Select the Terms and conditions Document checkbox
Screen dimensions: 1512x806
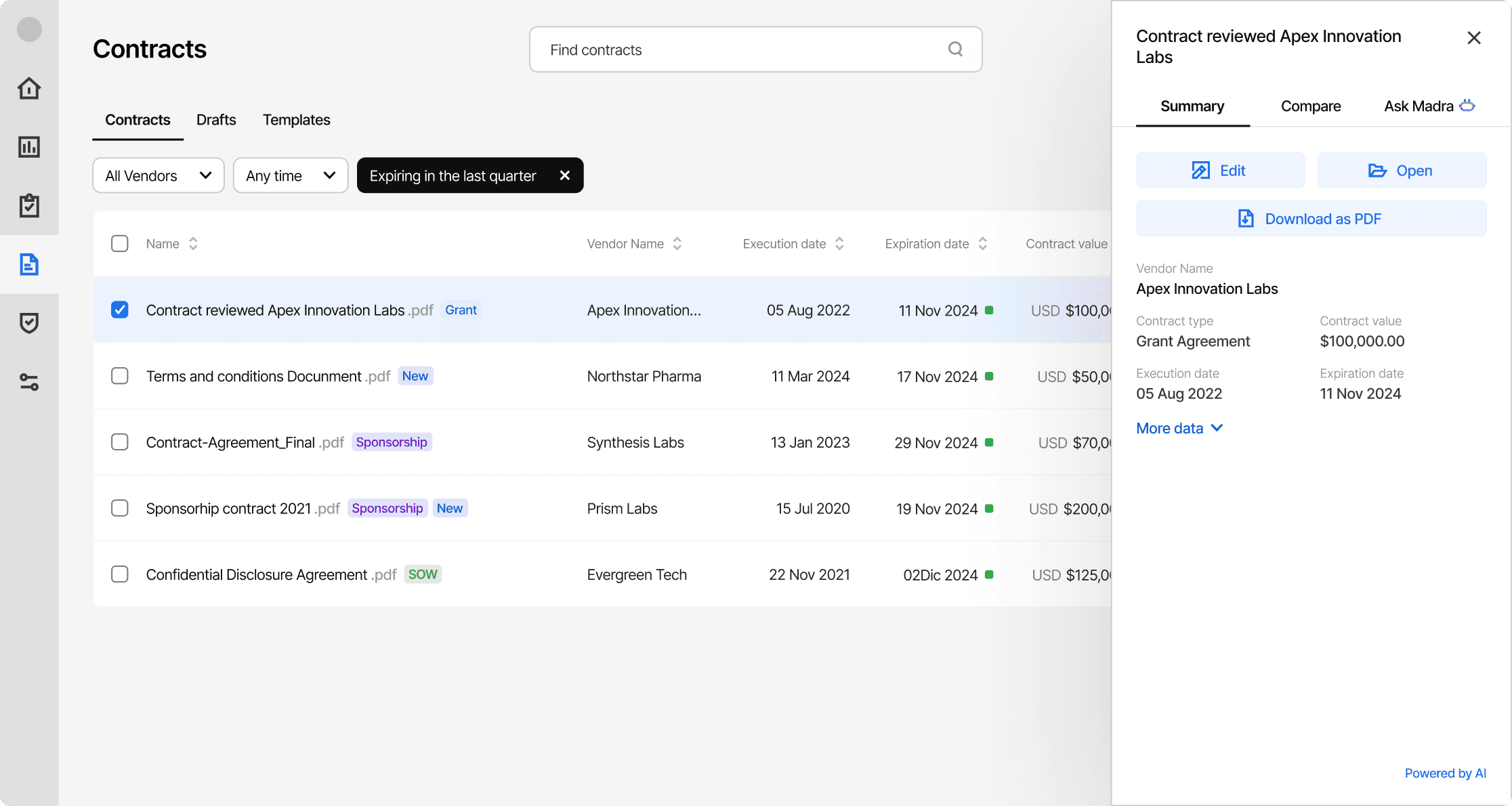[x=120, y=376]
